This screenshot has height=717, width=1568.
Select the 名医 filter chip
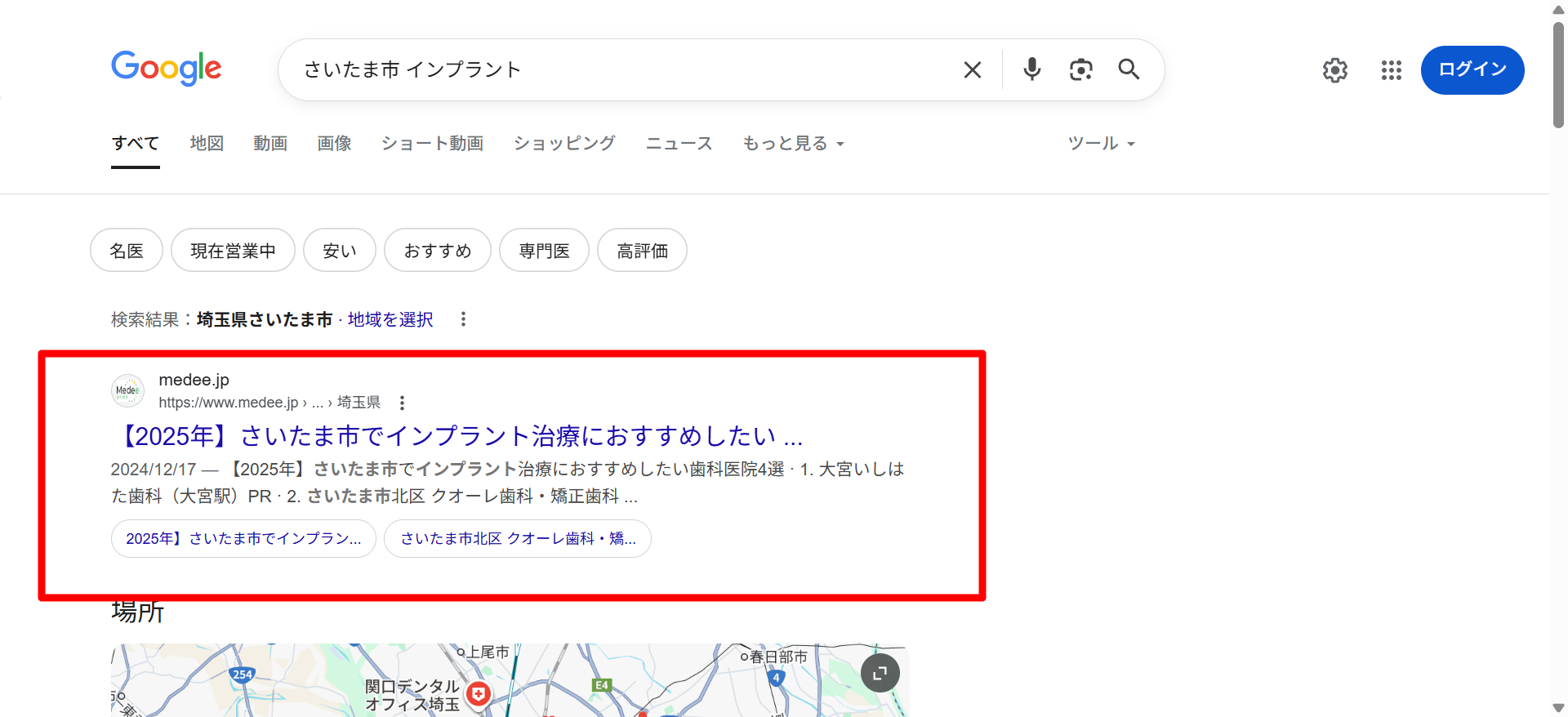(x=127, y=250)
